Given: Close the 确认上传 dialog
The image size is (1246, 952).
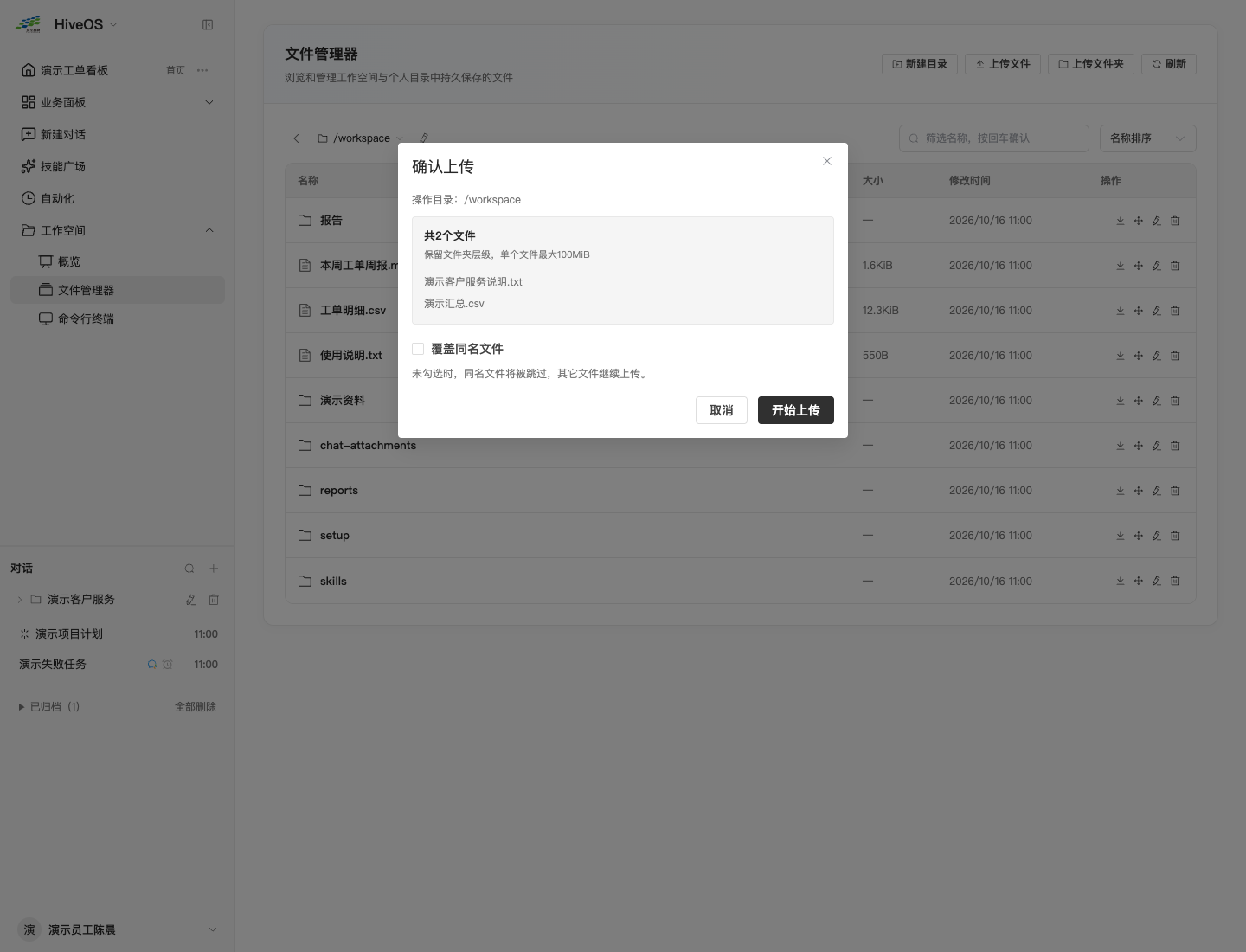Looking at the screenshot, I should [x=827, y=161].
